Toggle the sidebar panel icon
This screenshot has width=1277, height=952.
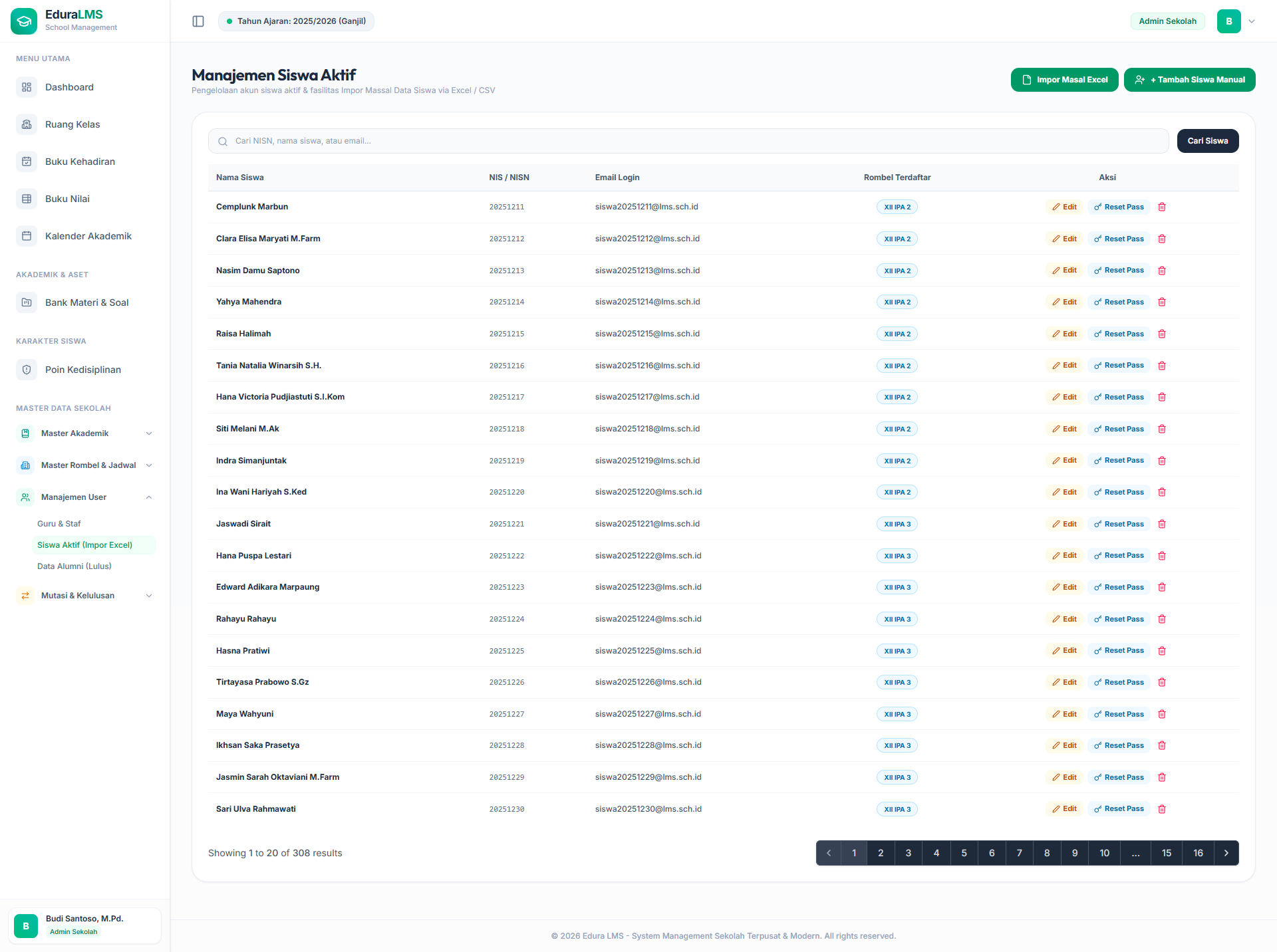198,21
